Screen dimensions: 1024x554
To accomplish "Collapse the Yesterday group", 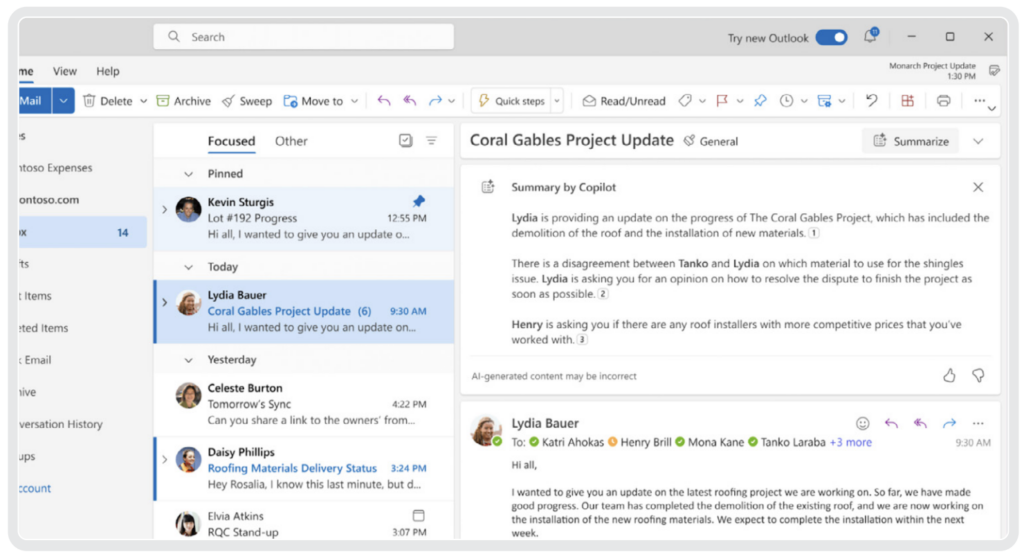I will point(188,360).
